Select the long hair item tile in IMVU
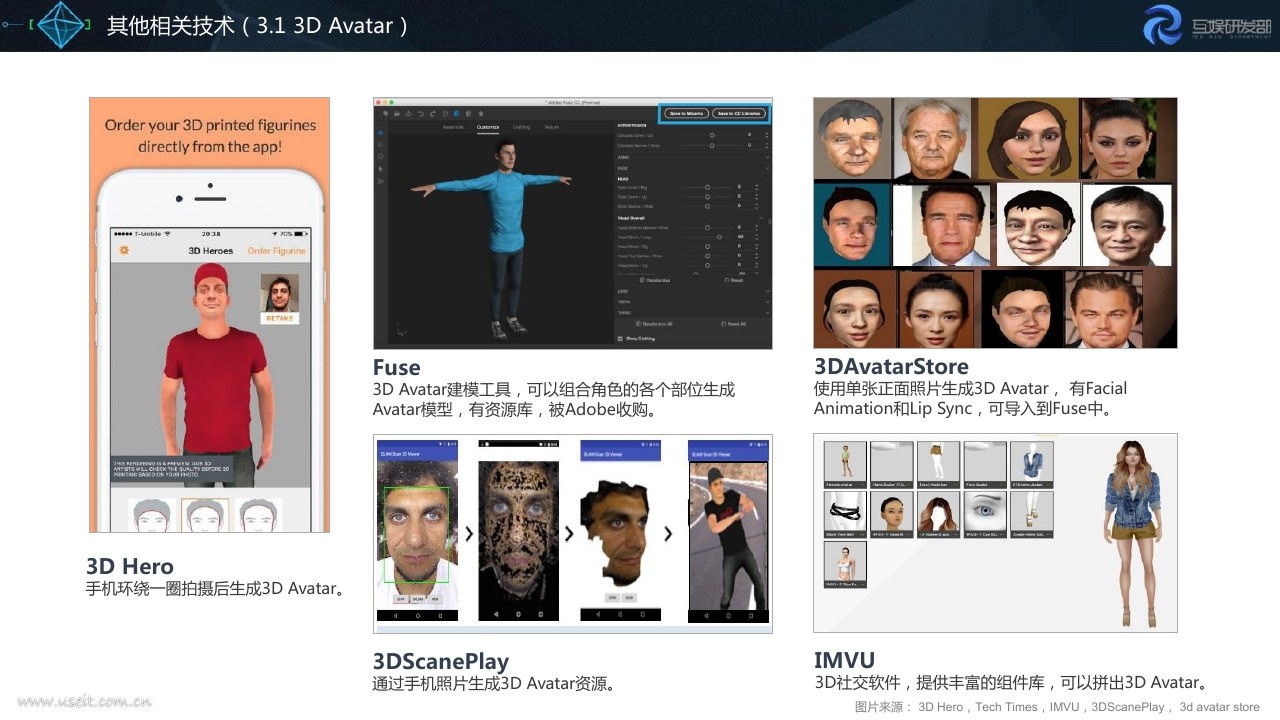 (x=938, y=514)
